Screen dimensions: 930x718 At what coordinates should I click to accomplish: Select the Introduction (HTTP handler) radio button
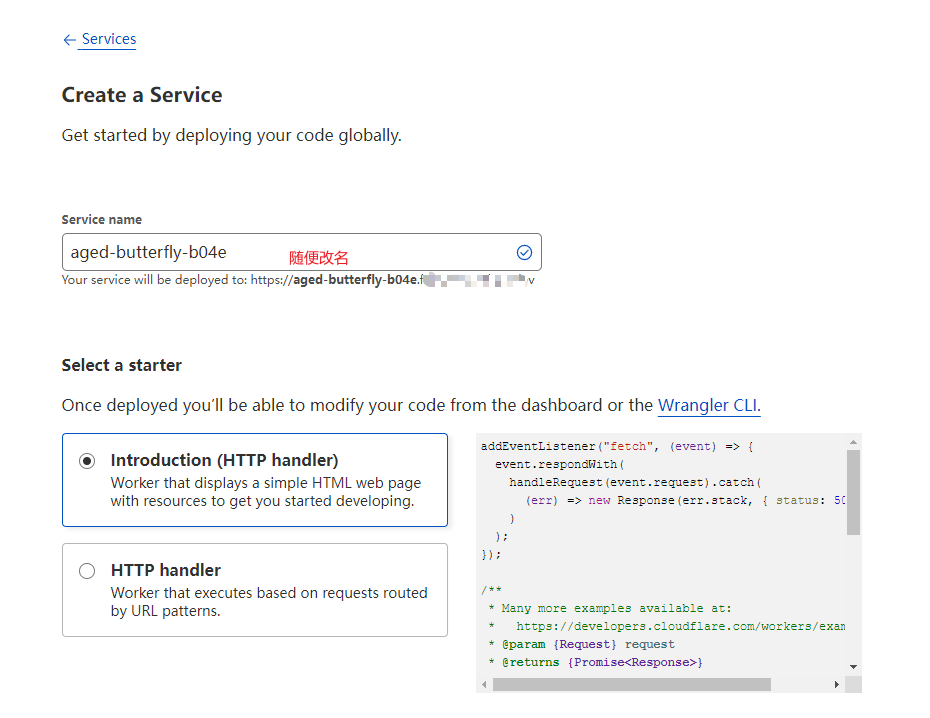click(88, 461)
